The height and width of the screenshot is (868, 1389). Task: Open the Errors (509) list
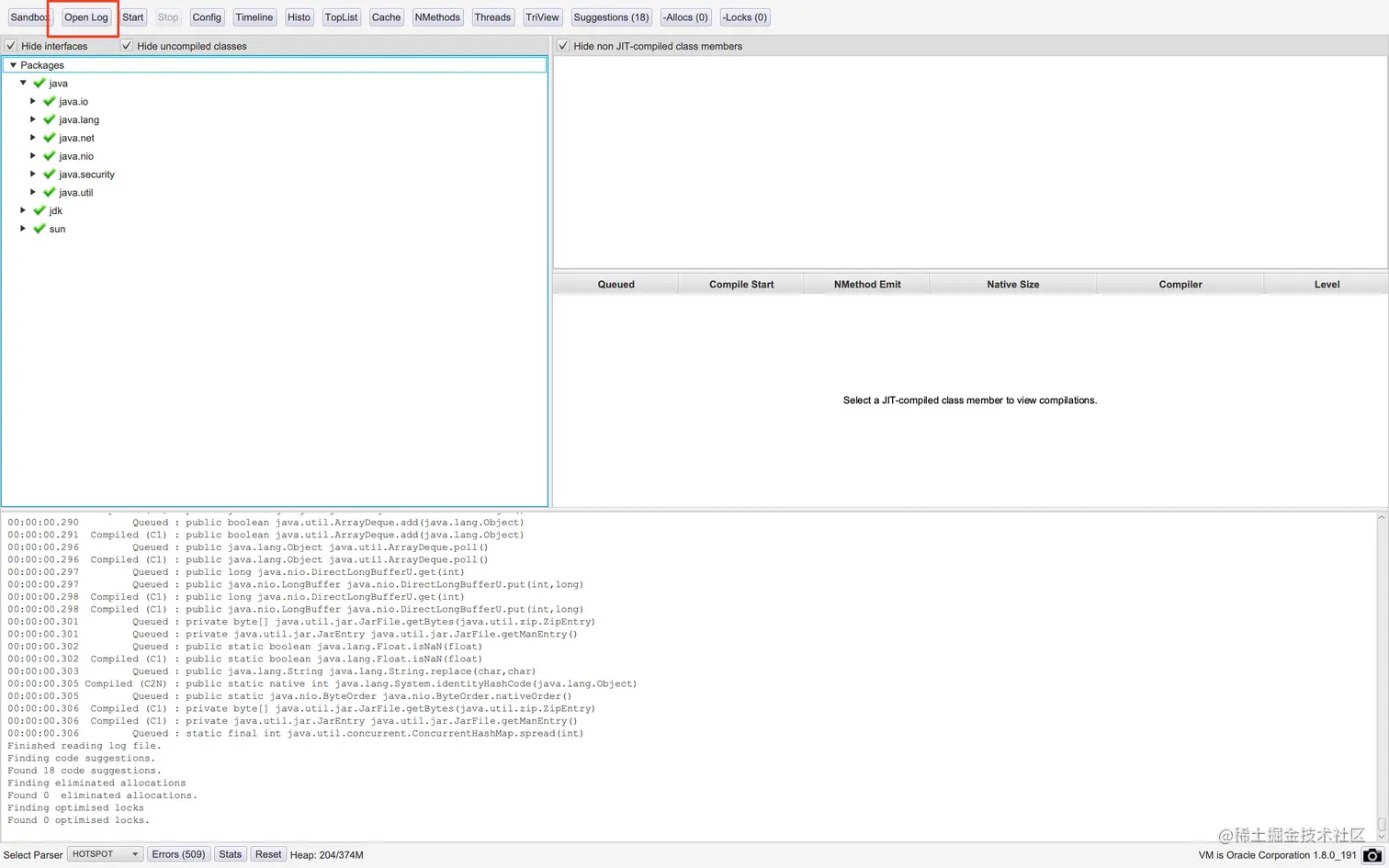(178, 854)
